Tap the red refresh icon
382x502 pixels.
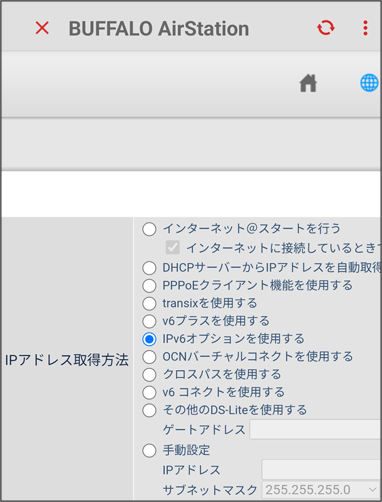326,28
